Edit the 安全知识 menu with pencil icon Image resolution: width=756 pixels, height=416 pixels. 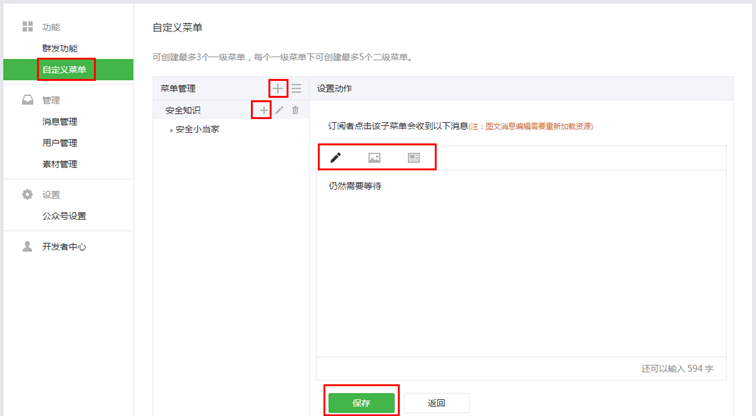pyautogui.click(x=279, y=110)
